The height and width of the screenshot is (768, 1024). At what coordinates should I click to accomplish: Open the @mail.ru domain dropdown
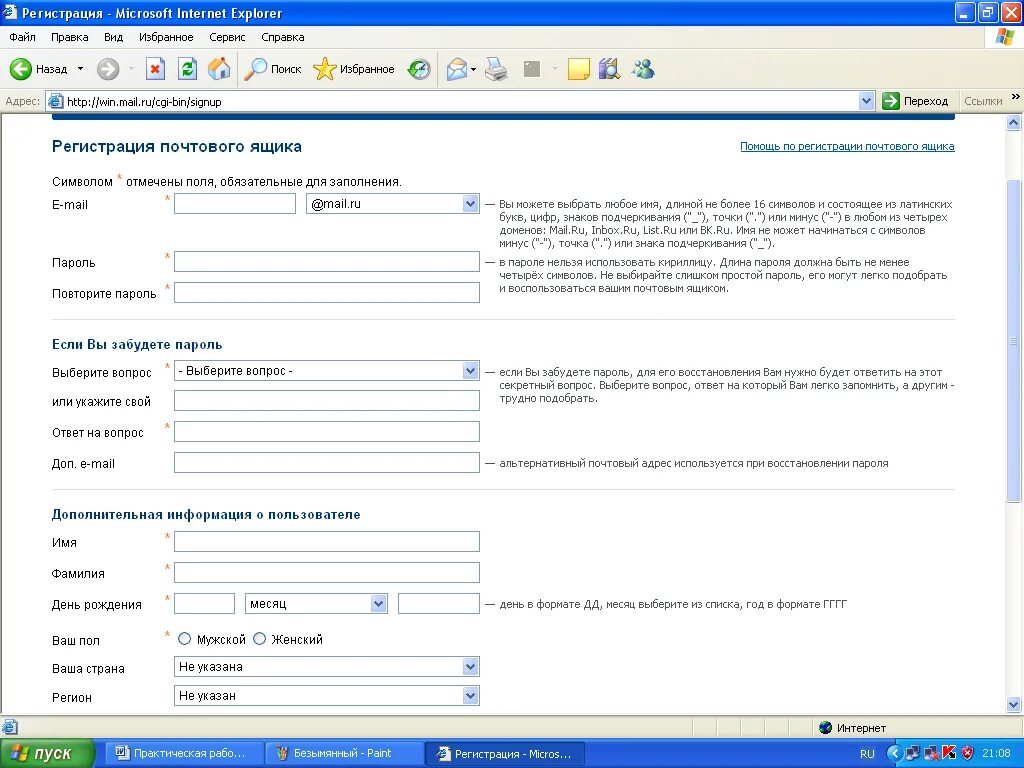[392, 204]
